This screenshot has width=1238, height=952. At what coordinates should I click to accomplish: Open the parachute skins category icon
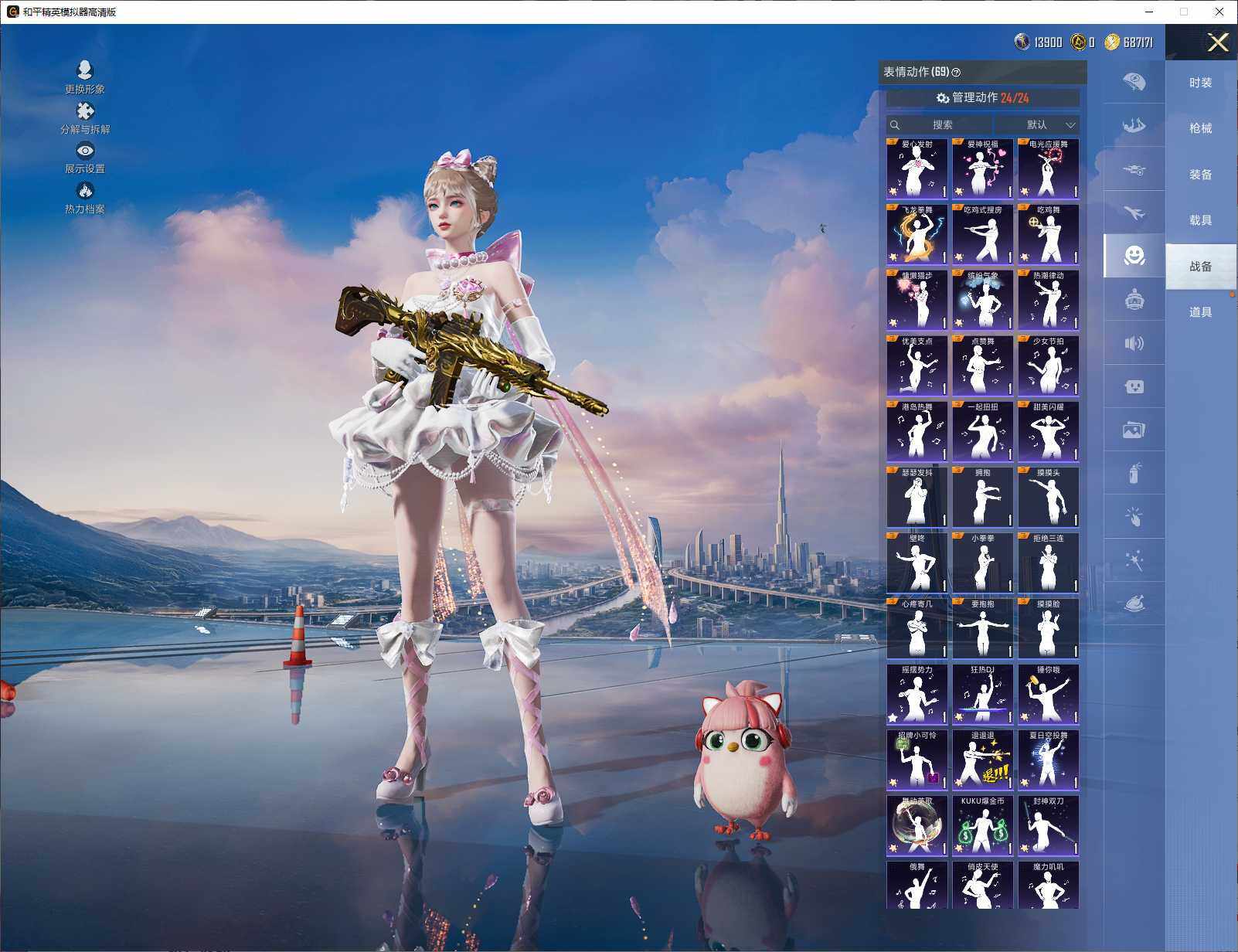tap(1134, 82)
